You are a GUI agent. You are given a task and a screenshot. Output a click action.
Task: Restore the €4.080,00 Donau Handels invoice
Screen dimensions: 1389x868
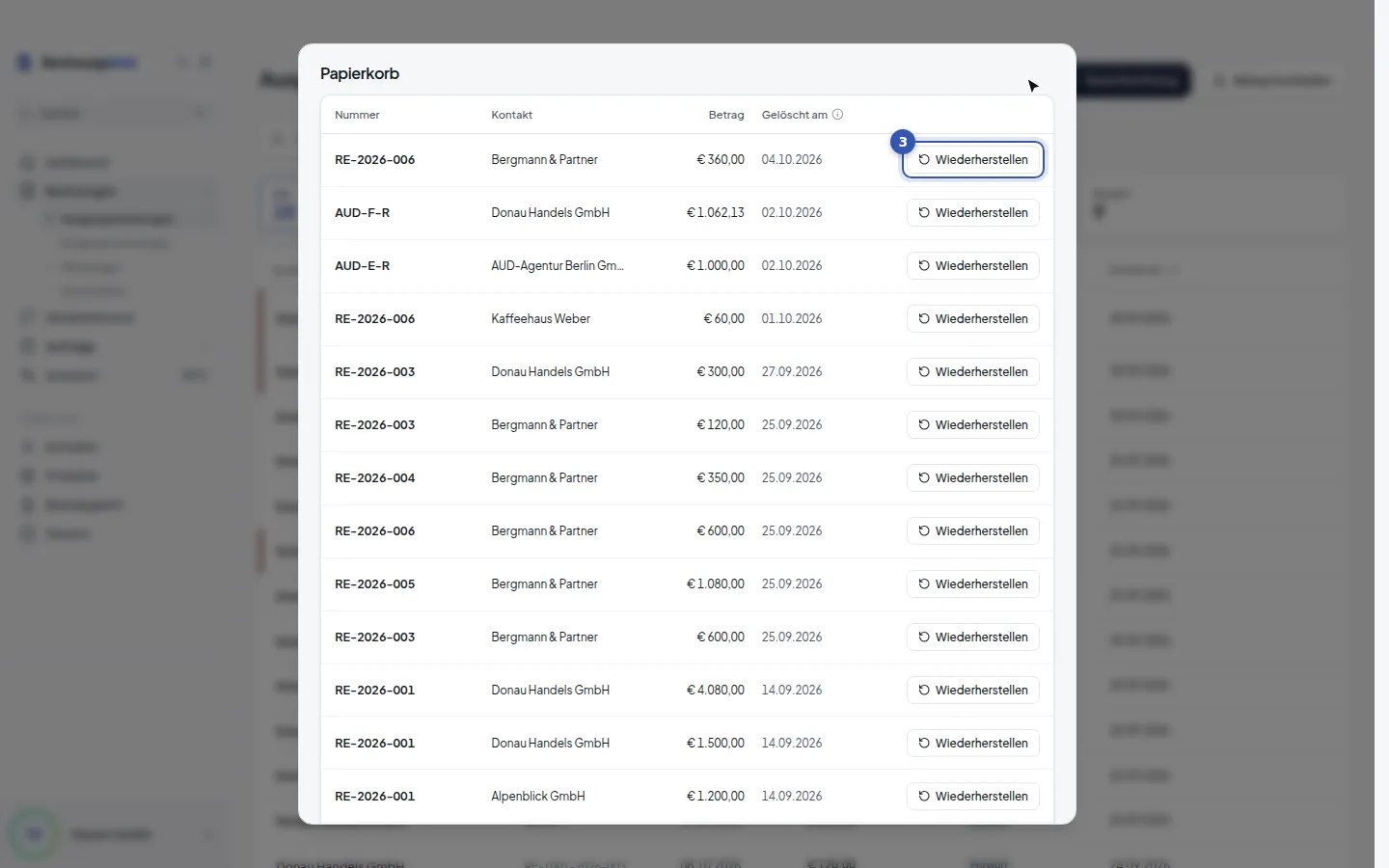click(x=972, y=691)
